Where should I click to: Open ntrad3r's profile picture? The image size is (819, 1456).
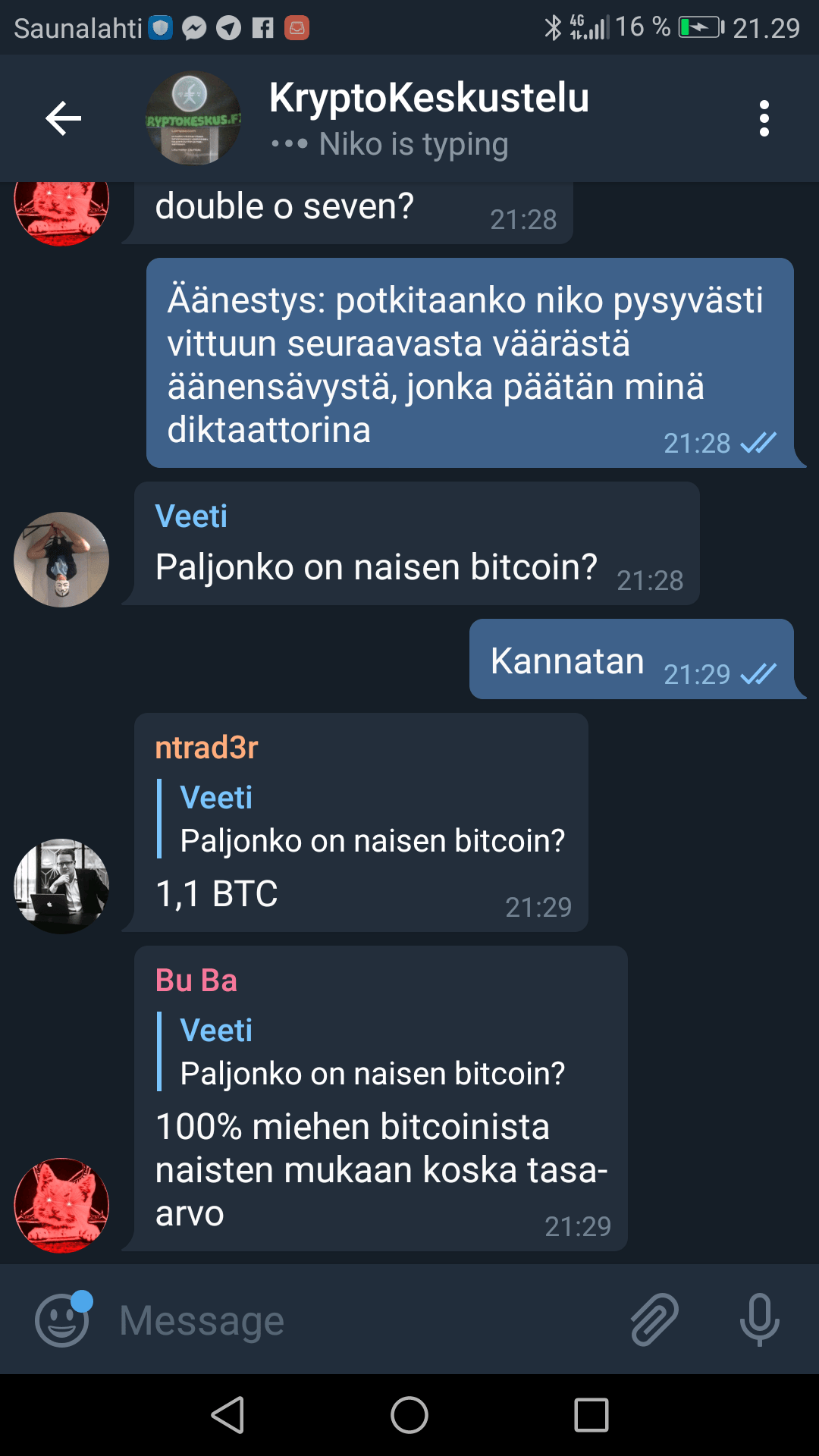click(61, 886)
